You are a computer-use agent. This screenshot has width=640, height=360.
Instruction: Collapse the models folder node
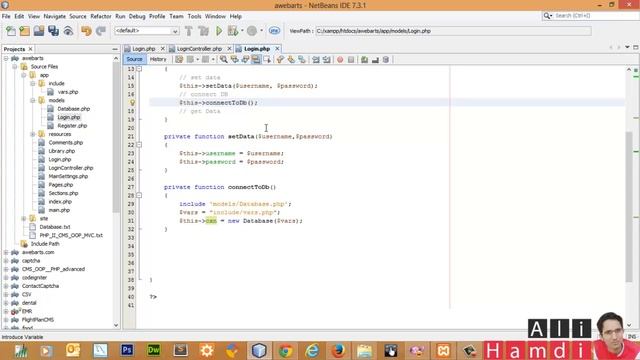tap(33, 100)
